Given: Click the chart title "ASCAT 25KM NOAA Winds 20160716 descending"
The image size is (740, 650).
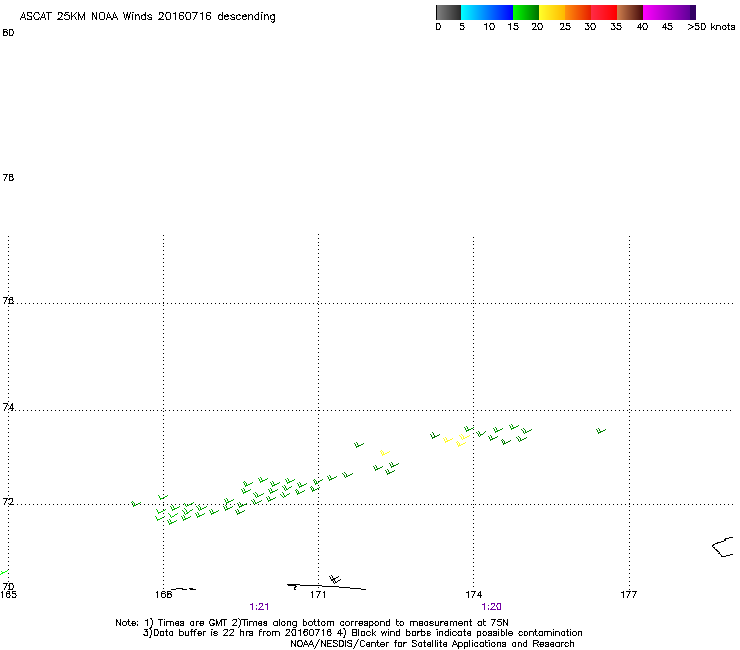Looking at the screenshot, I should click(x=147, y=17).
